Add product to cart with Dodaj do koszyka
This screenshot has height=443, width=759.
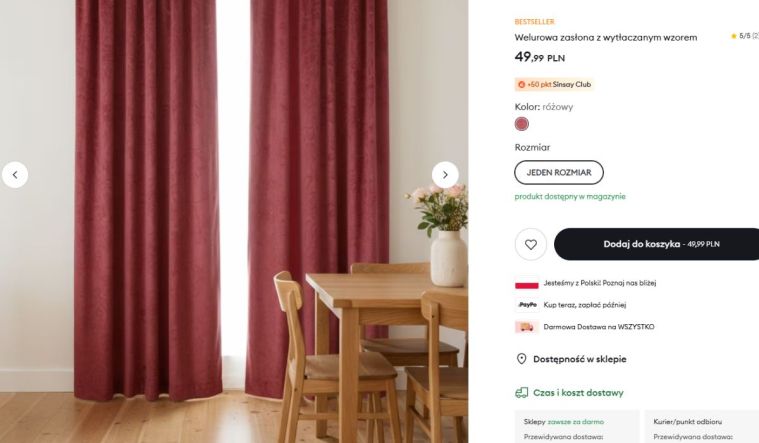click(656, 244)
